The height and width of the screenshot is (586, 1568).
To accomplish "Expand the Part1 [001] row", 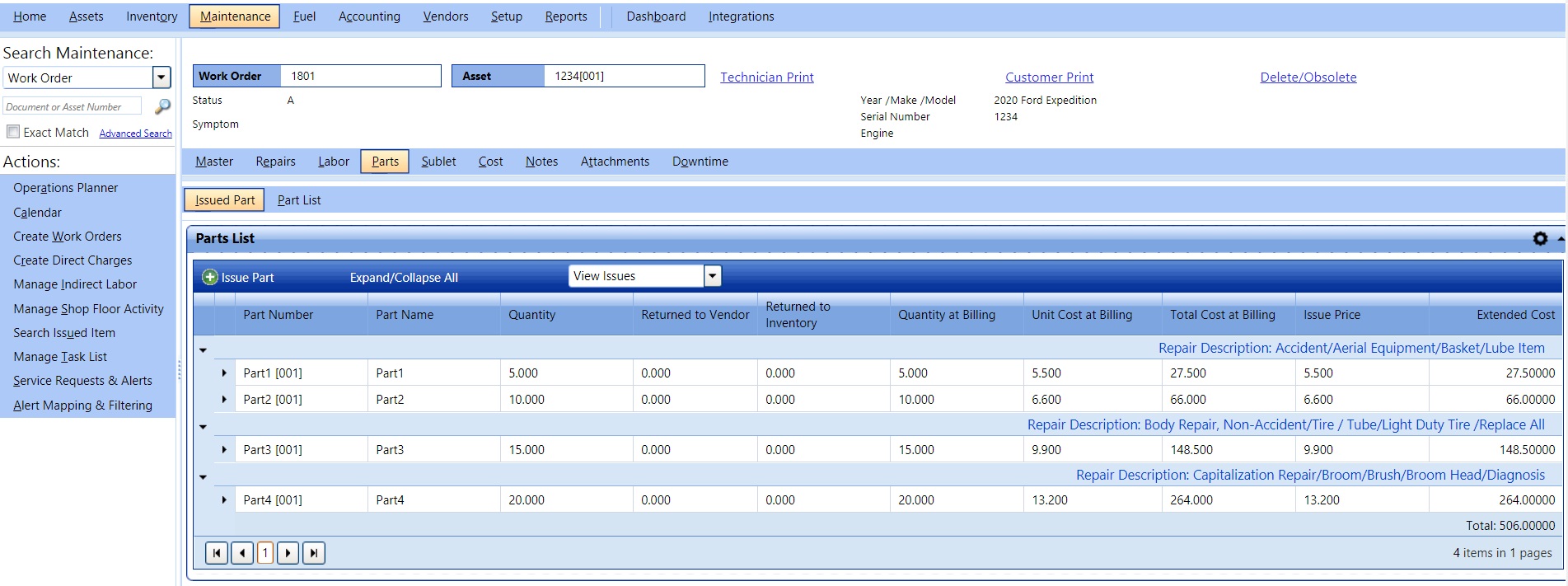I will (224, 373).
